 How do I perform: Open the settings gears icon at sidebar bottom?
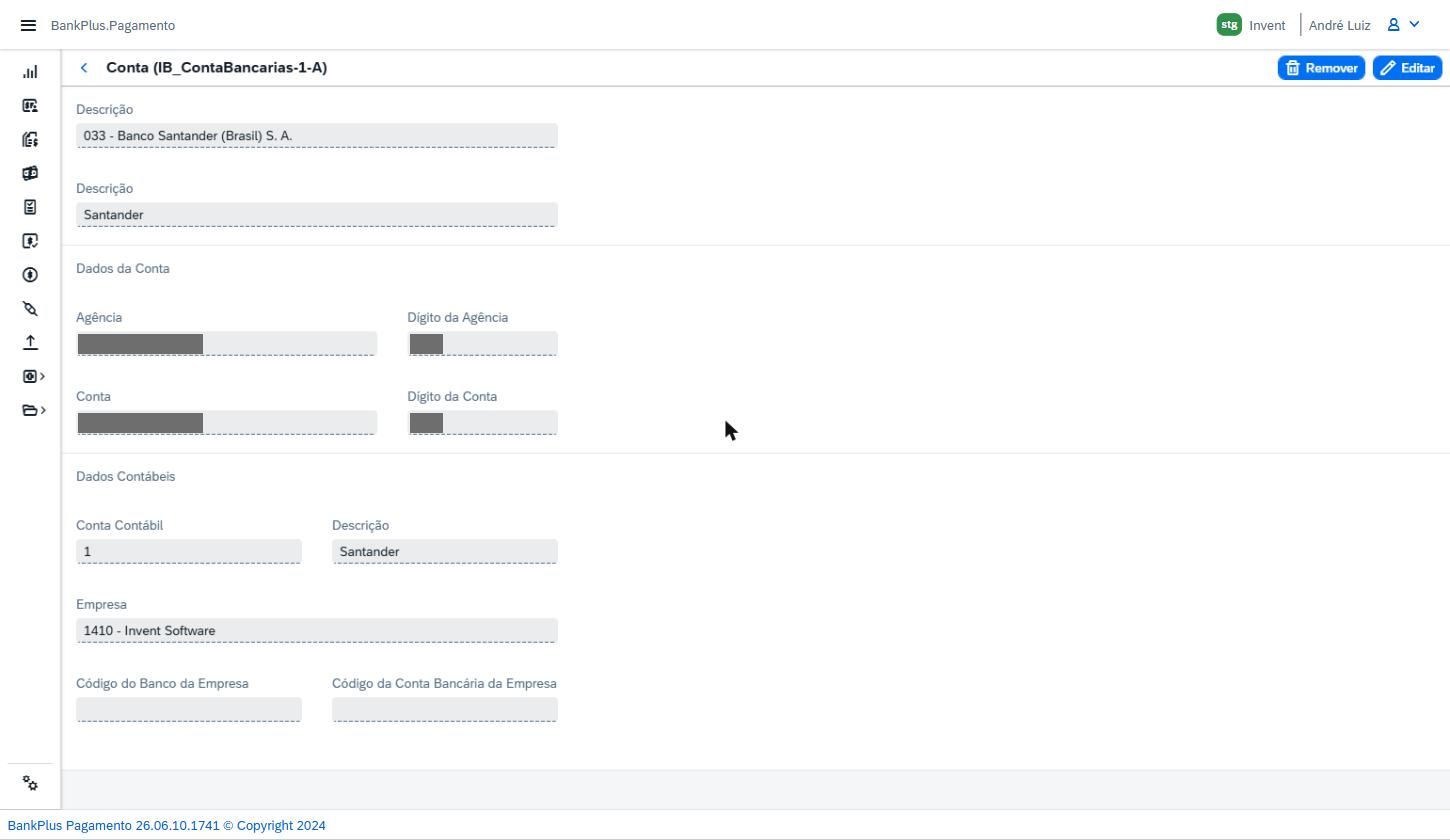[30, 783]
